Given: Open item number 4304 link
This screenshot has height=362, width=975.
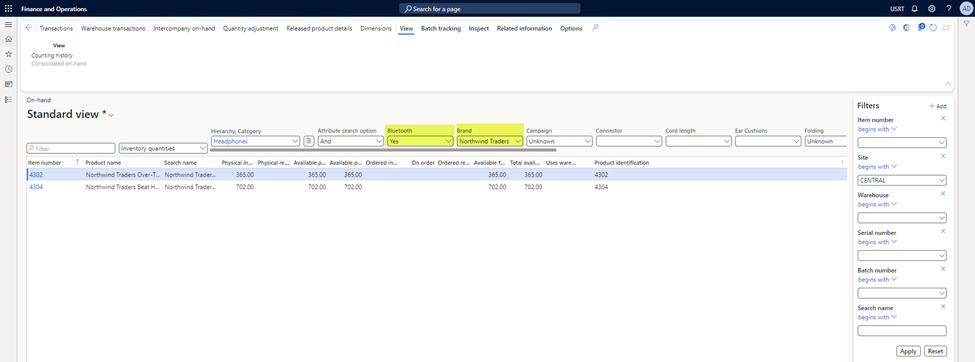Looking at the screenshot, I should 36,187.
